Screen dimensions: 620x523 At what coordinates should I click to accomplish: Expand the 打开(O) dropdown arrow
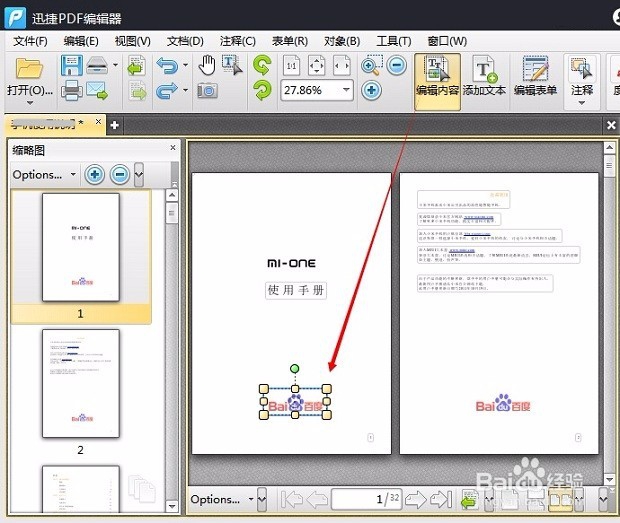(x=30, y=103)
